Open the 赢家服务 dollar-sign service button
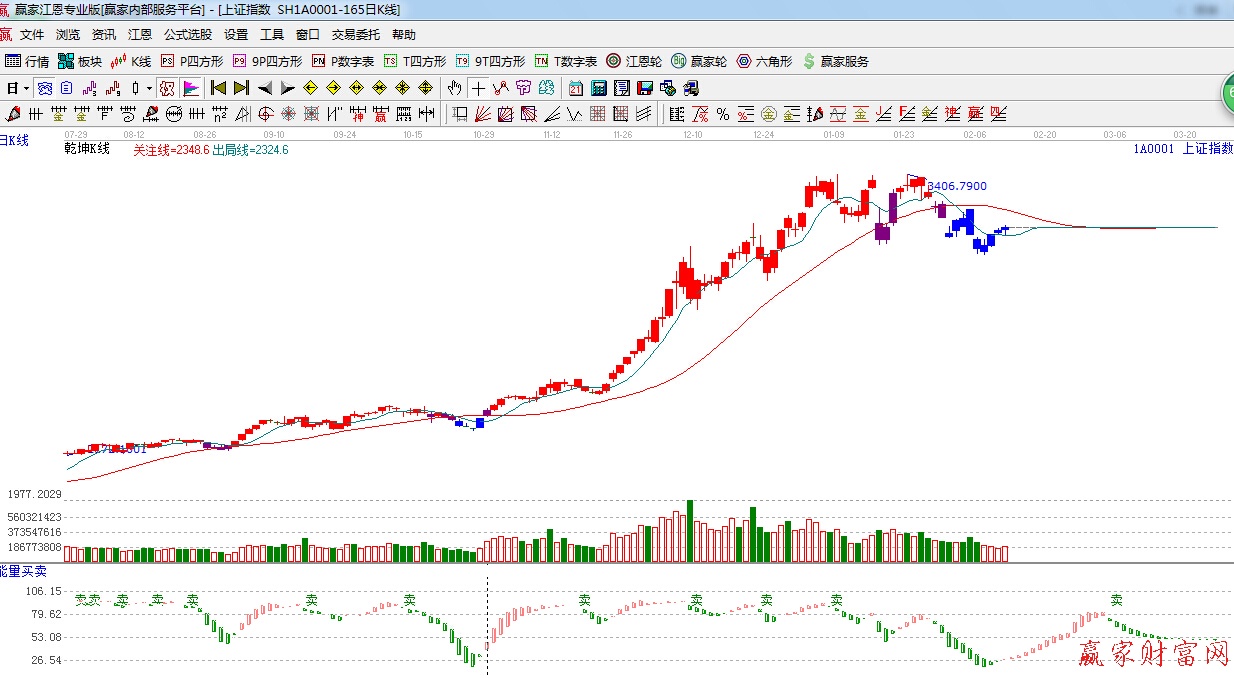Image resolution: width=1234 pixels, height=678 pixels. [x=835, y=61]
